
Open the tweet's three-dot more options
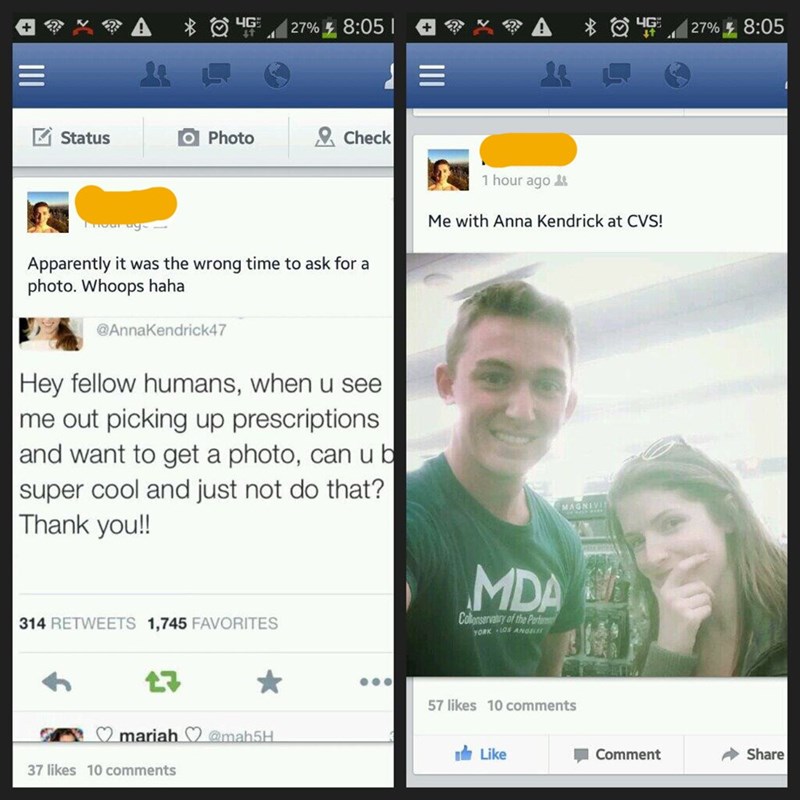[x=376, y=682]
